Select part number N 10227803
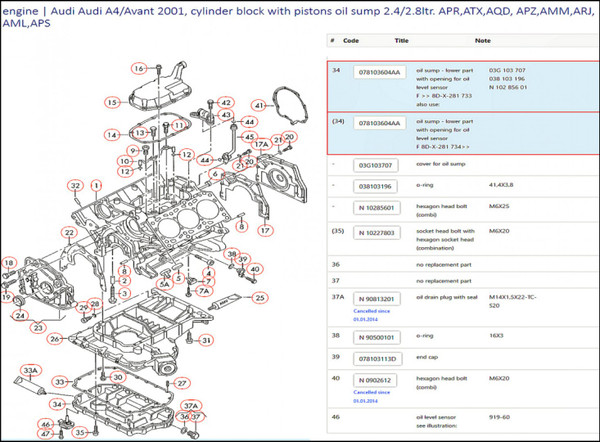This screenshot has width=600, height=442. 379,232
